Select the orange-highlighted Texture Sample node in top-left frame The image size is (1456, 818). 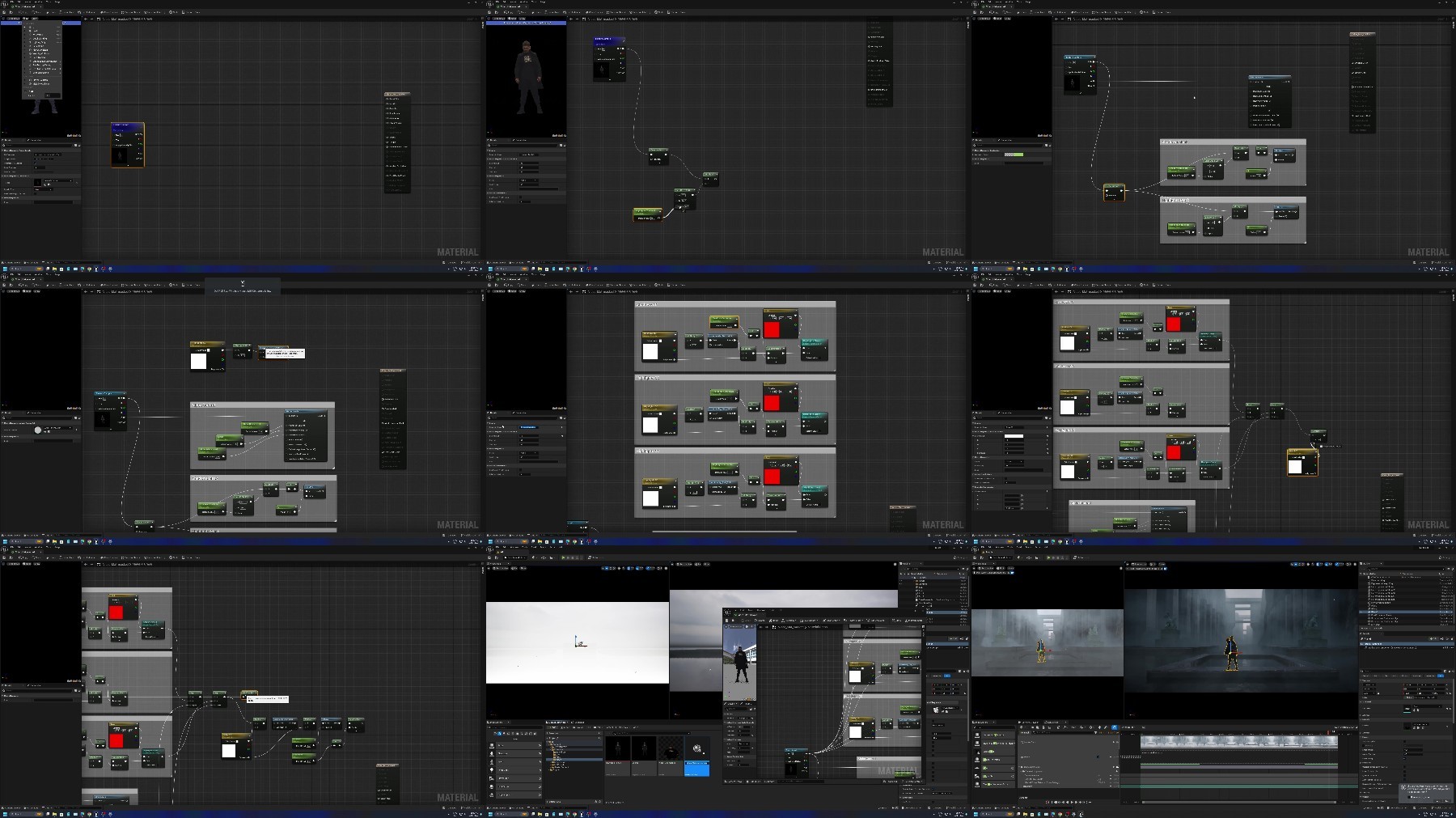pyautogui.click(x=128, y=145)
